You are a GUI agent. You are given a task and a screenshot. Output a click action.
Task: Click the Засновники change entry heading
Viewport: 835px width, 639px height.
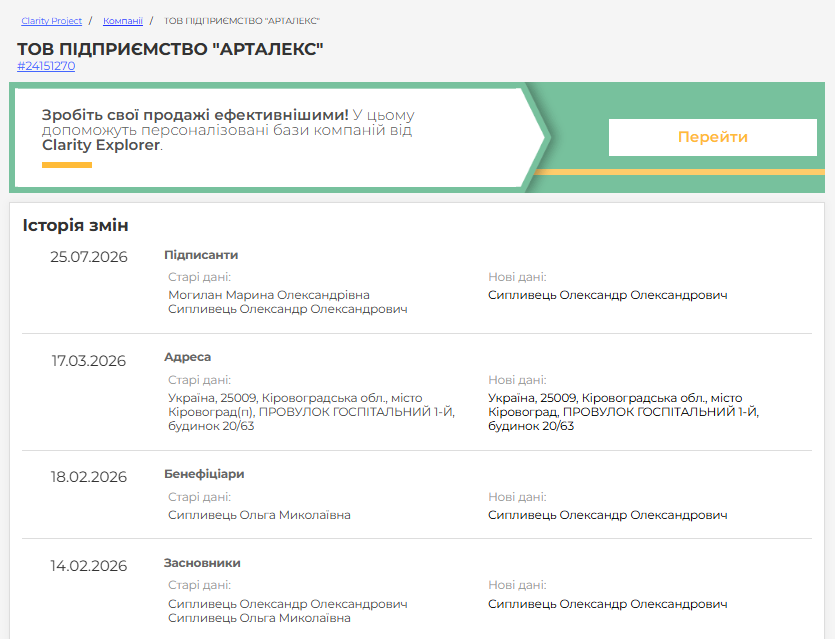point(202,563)
